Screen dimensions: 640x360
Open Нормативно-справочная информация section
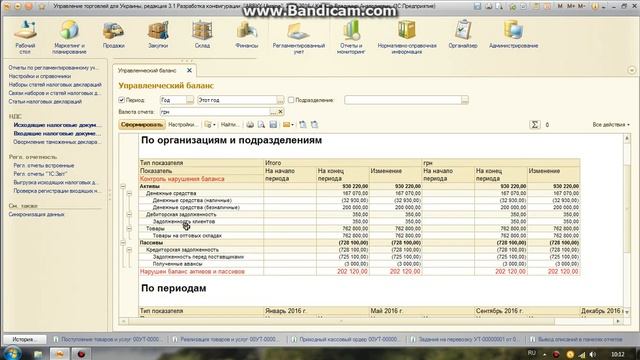pyautogui.click(x=407, y=37)
